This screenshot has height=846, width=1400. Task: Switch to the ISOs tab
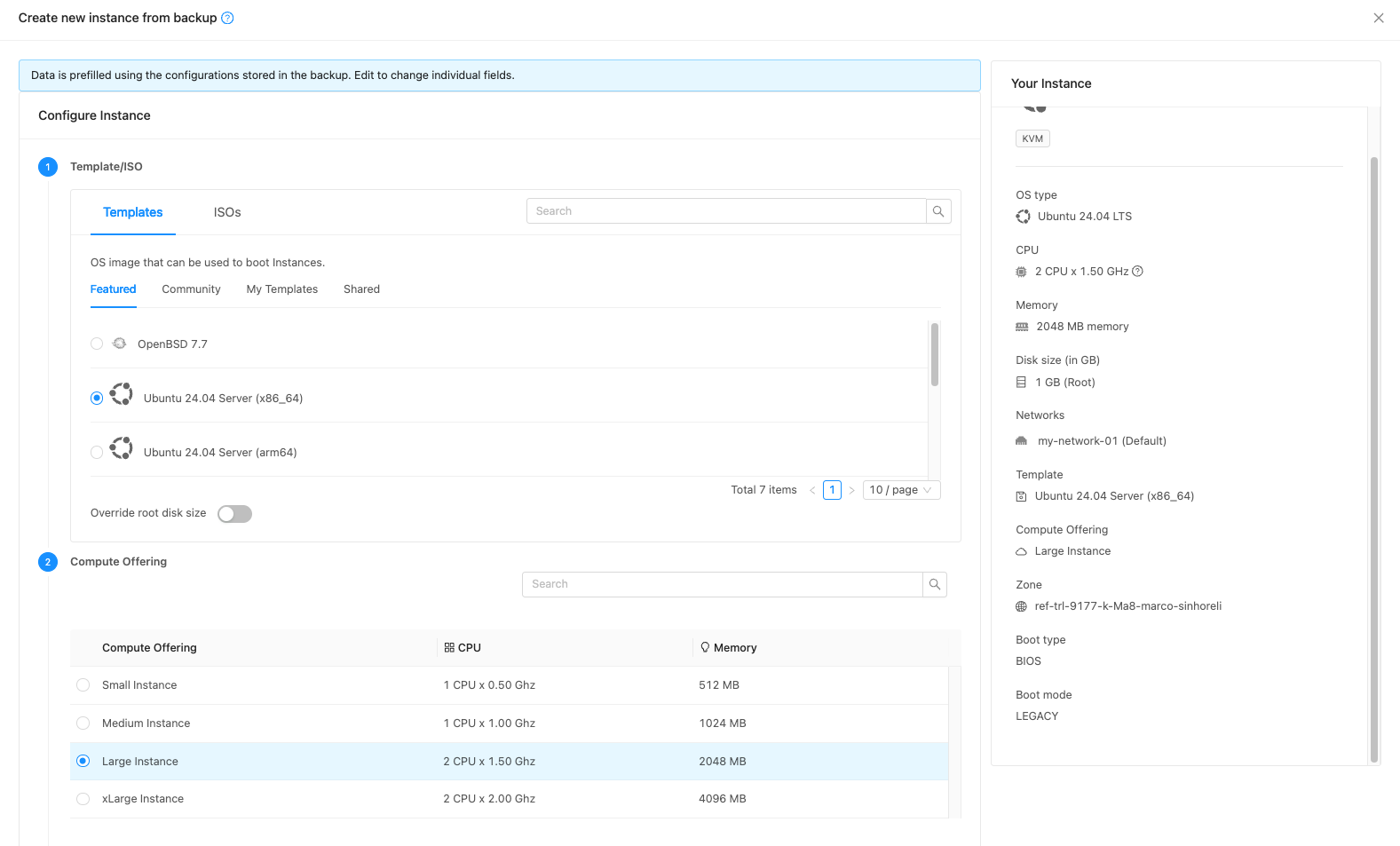pos(227,212)
